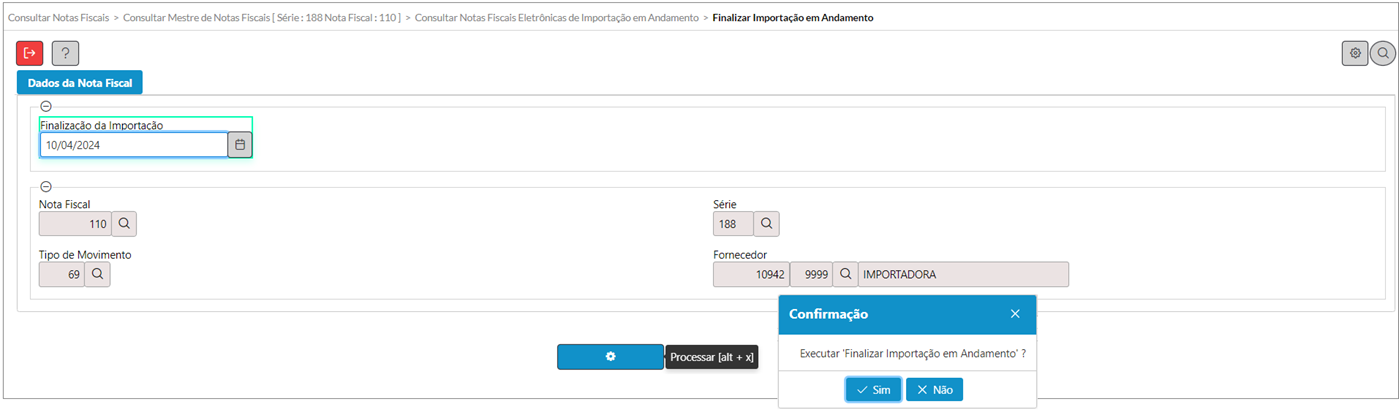
Task: Click the Finalização da Importação date field
Action: [133, 145]
